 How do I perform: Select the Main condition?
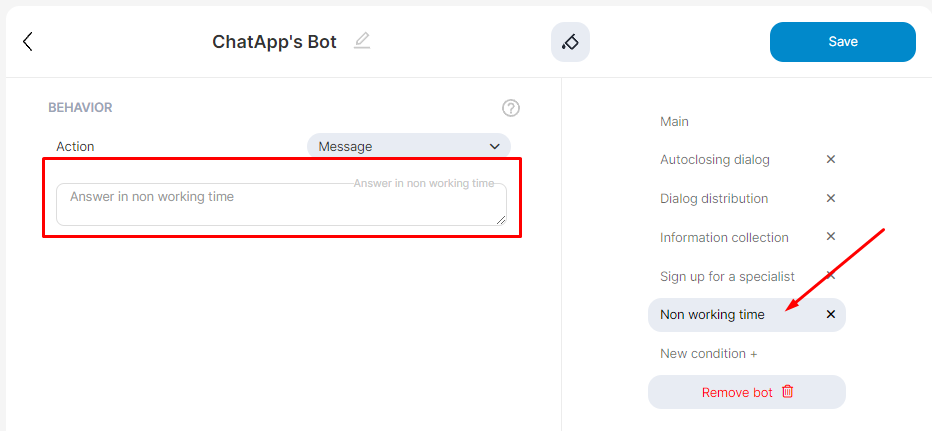click(674, 121)
